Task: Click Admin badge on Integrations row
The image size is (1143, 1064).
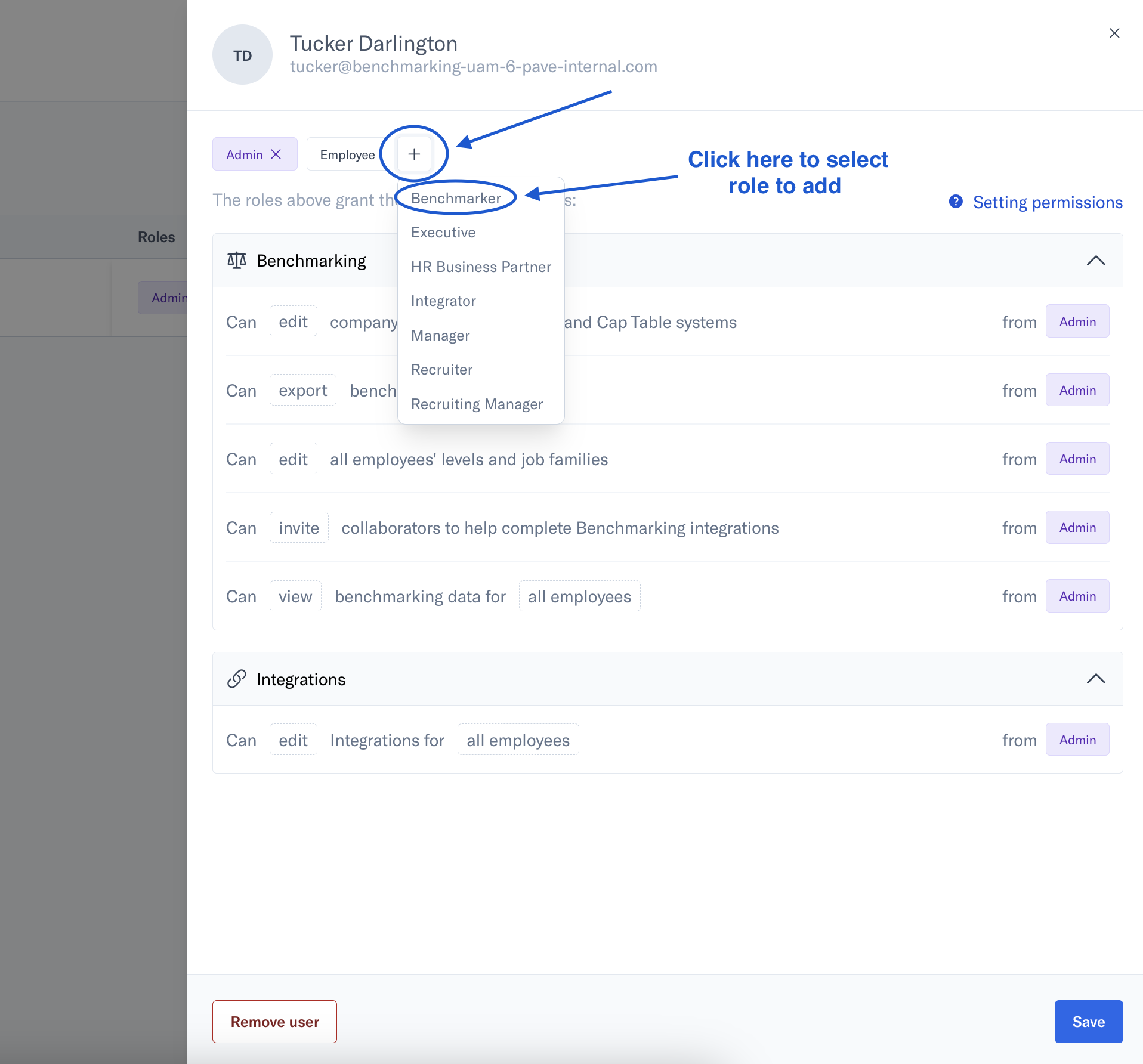Action: pos(1077,740)
